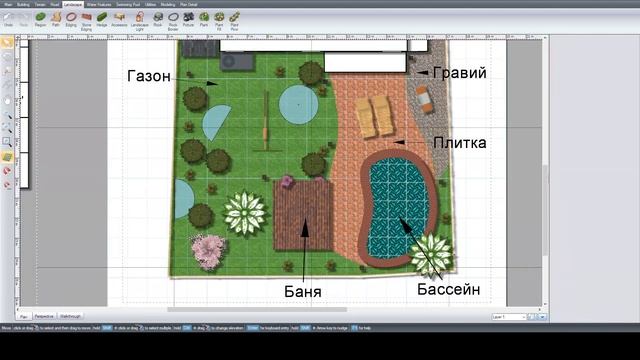This screenshot has height=360, width=640.
Task: Choose the Plant Fill tool
Action: coord(219,21)
